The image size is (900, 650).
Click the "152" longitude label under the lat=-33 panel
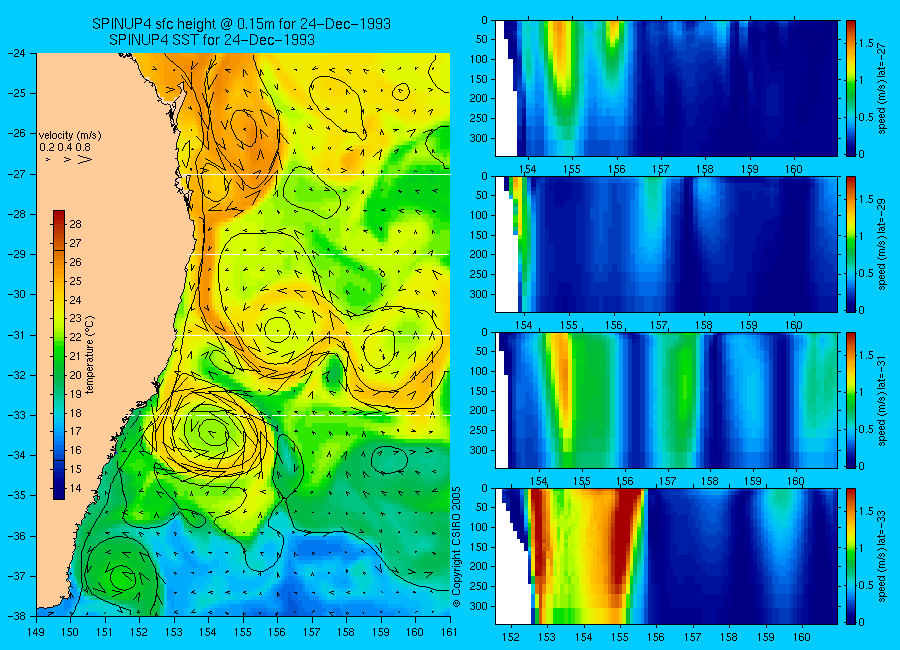tap(510, 637)
